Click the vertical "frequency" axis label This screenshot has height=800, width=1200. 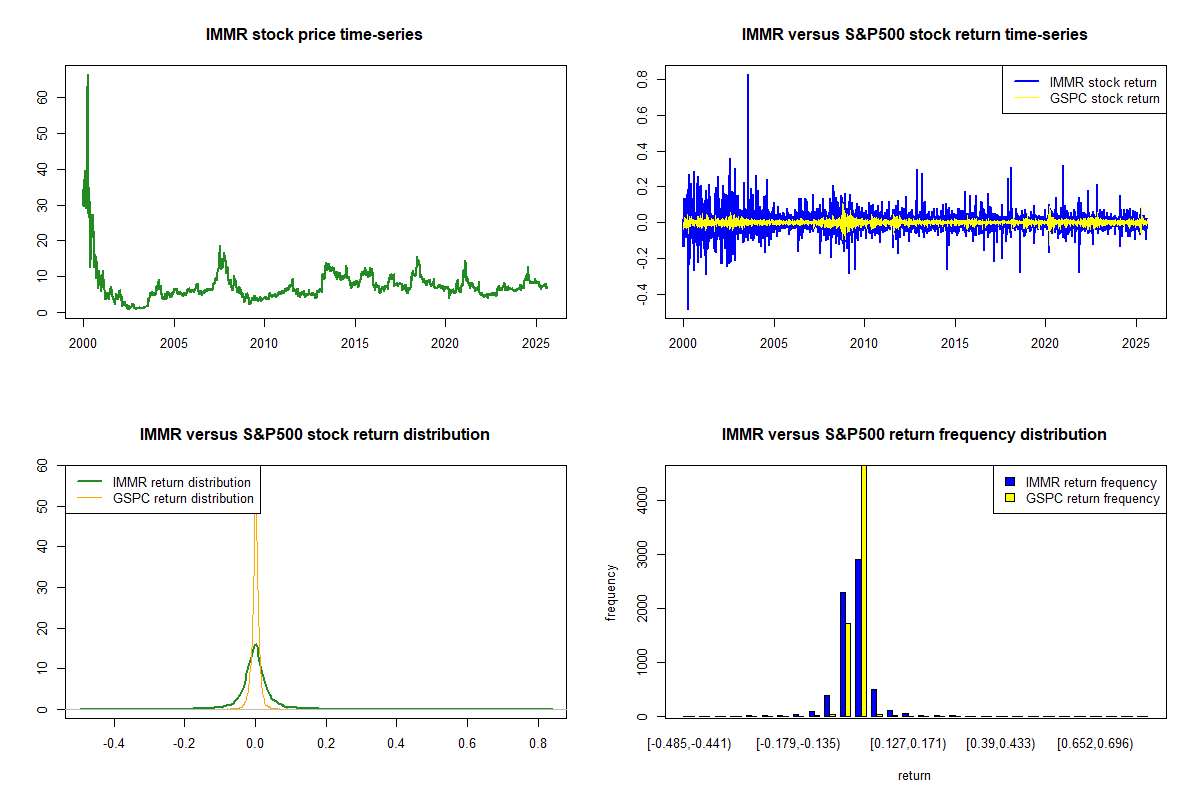coord(612,591)
